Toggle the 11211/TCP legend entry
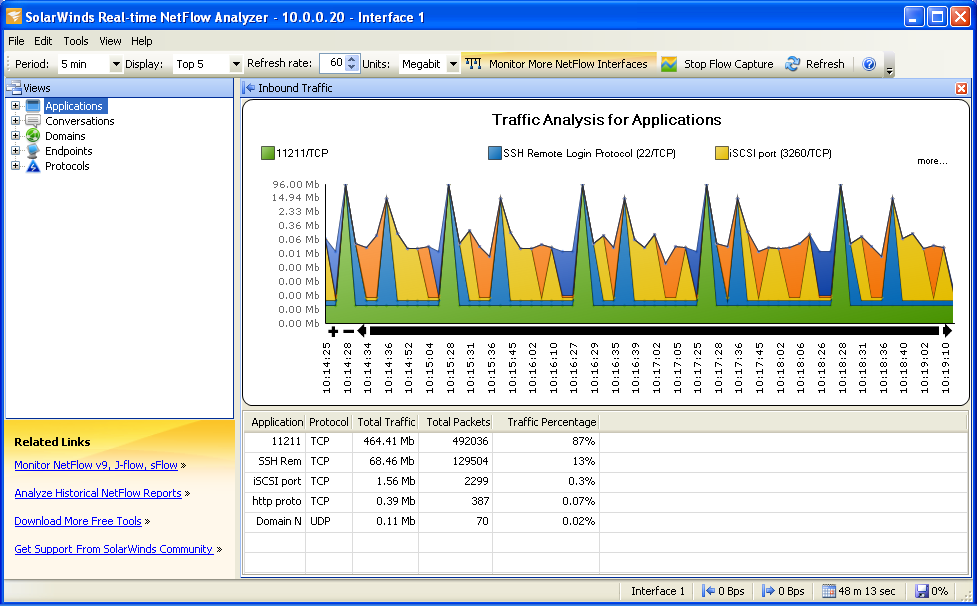The image size is (977, 606). [294, 152]
